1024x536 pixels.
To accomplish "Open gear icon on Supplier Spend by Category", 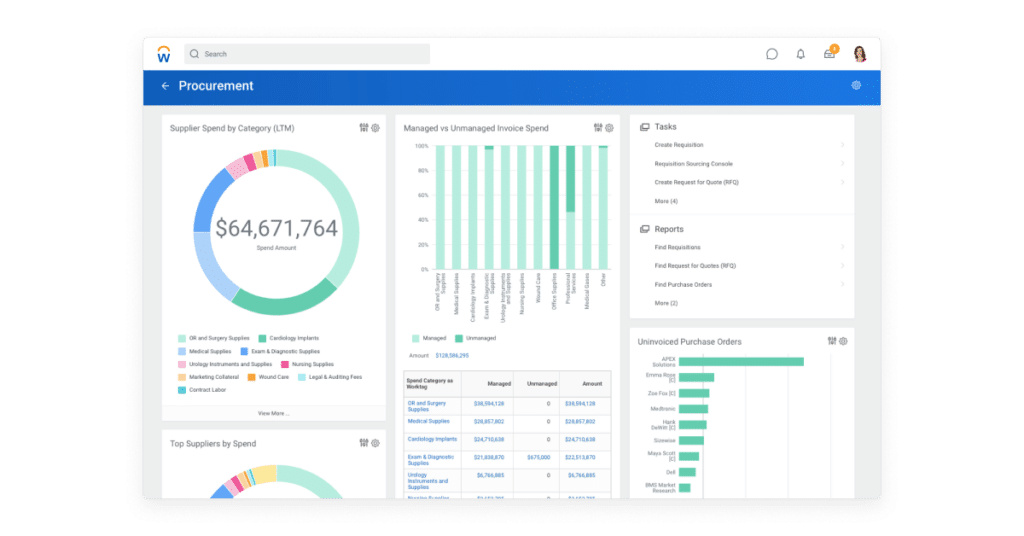I will pos(376,128).
